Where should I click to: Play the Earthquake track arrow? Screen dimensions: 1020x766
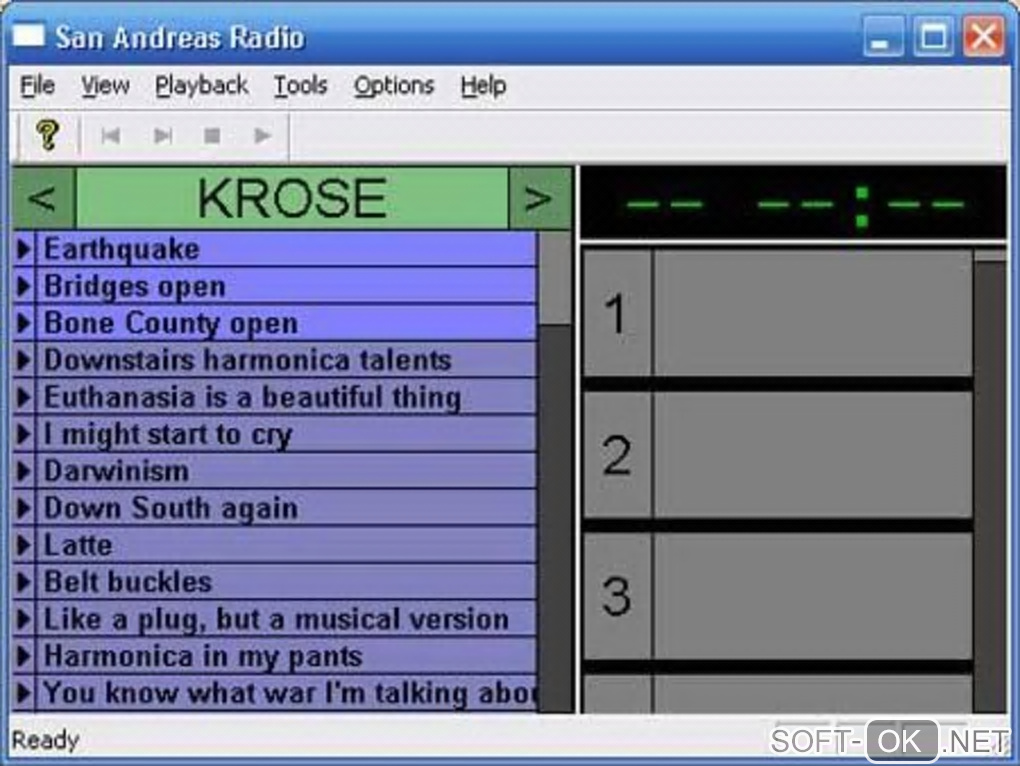click(24, 249)
